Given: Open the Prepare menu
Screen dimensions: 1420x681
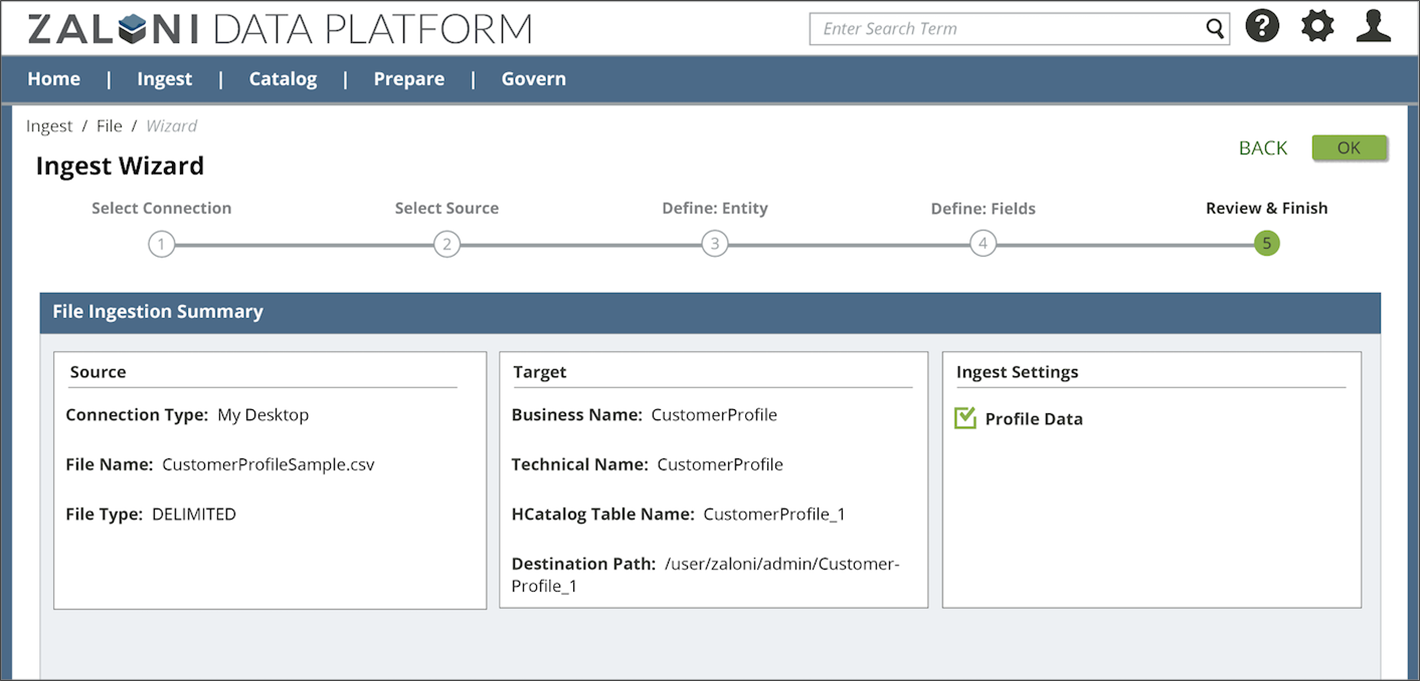Looking at the screenshot, I should point(409,79).
